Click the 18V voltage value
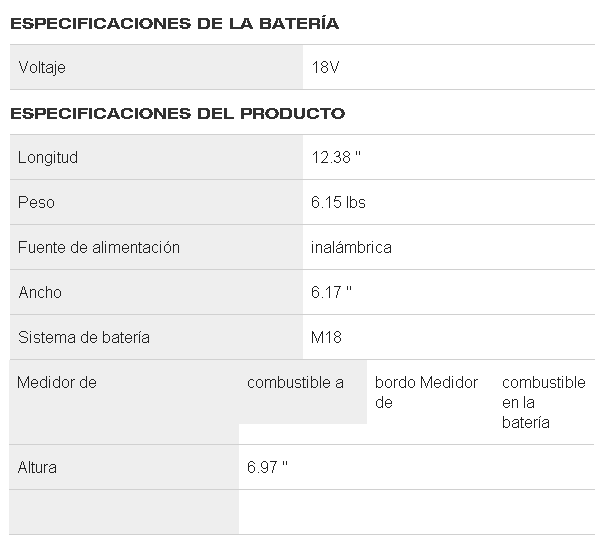 tap(327, 68)
